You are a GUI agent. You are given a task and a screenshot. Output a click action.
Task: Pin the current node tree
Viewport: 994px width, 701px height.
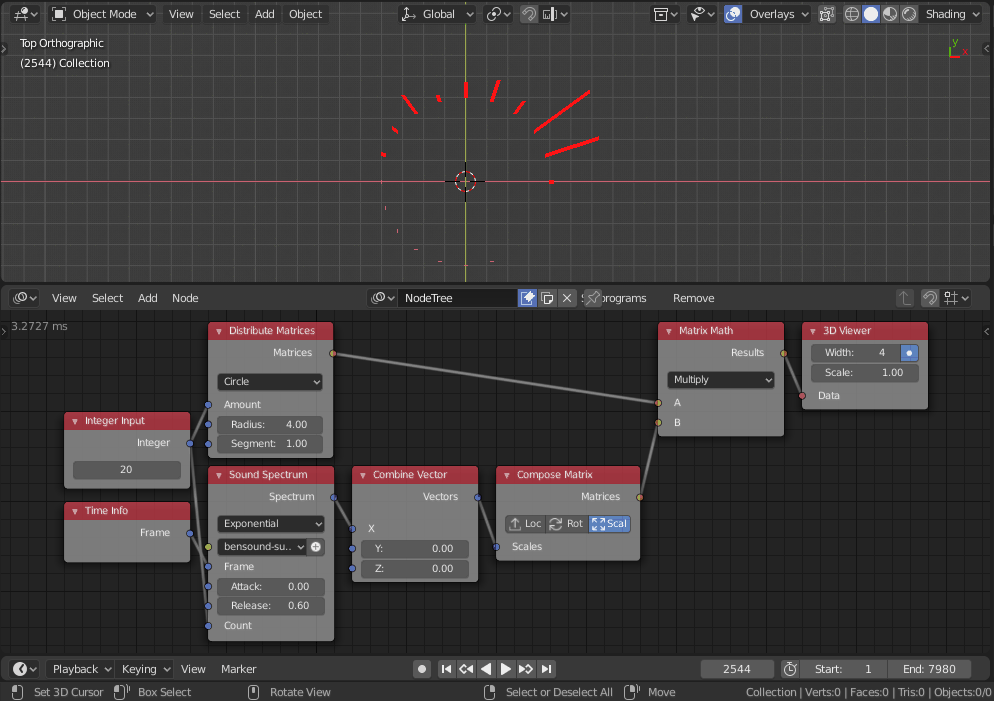coord(592,297)
